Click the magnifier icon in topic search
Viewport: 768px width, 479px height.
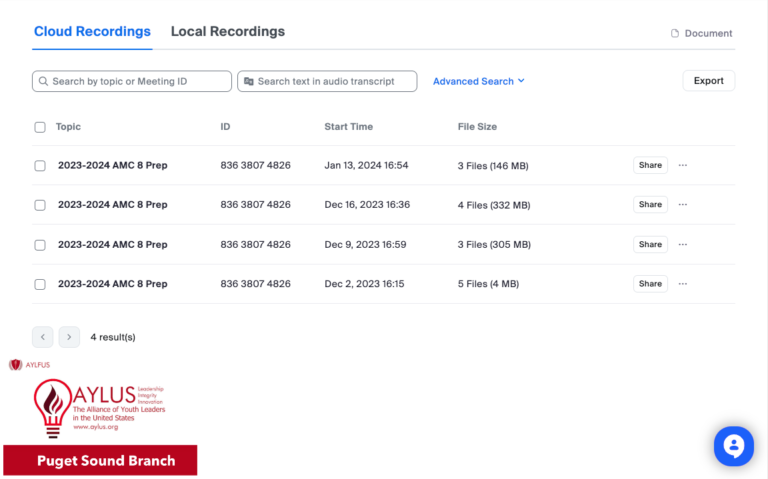tap(43, 81)
